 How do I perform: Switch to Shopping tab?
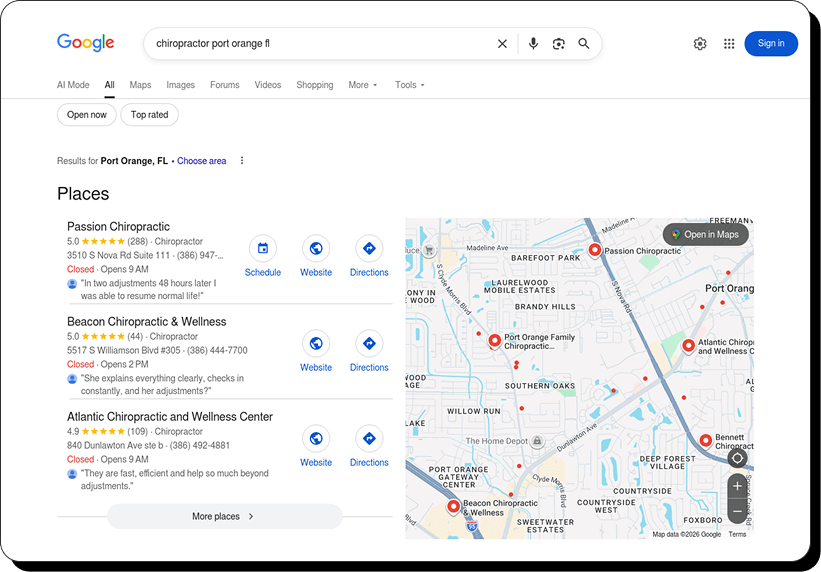tap(315, 85)
